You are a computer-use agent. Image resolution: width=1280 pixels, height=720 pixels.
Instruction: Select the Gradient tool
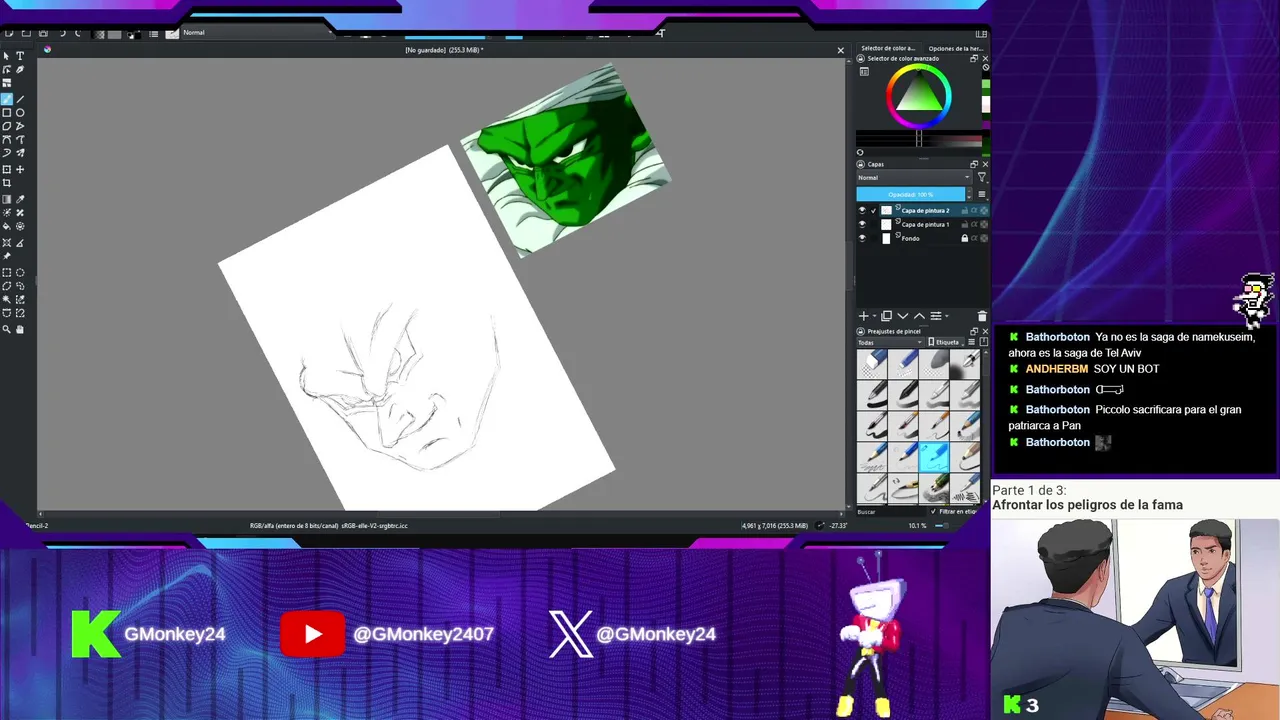pos(7,199)
